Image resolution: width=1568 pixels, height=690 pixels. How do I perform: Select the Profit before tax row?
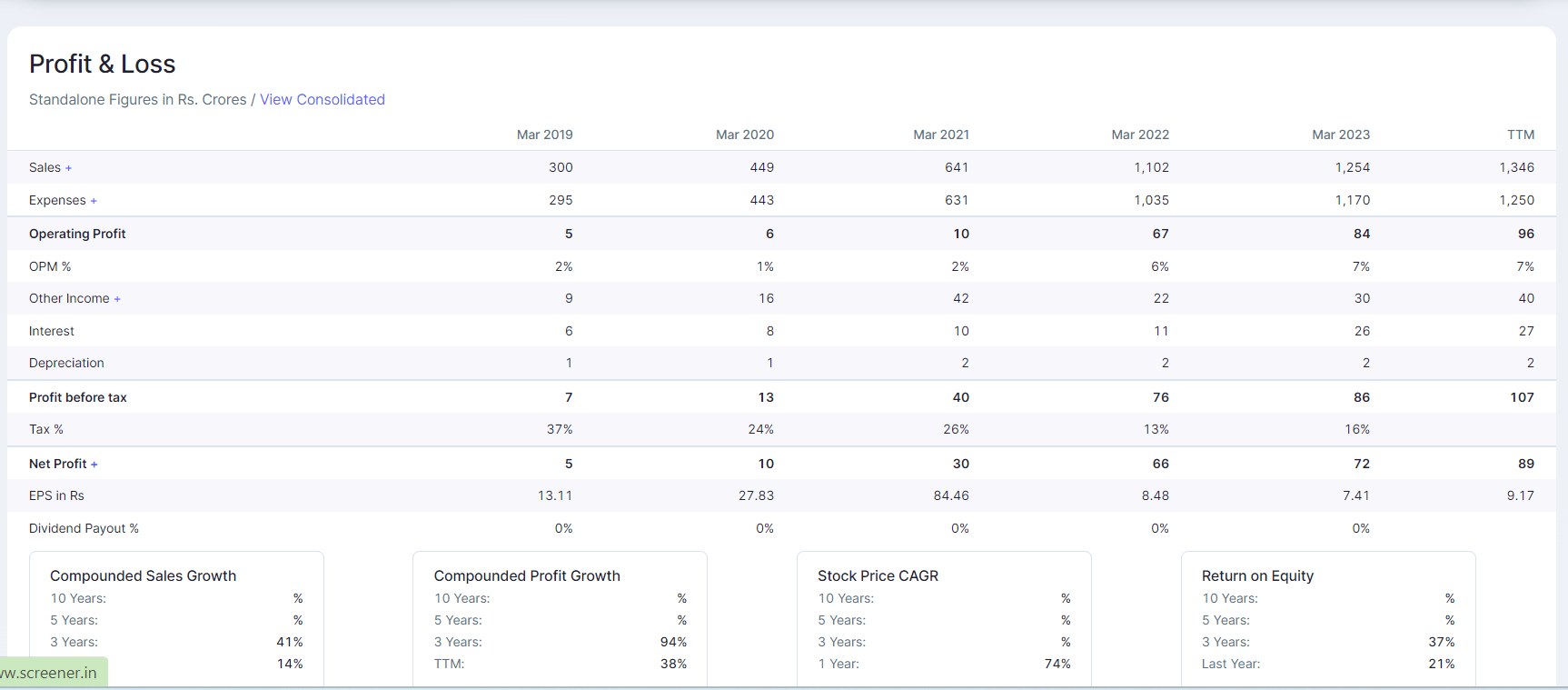tap(781, 397)
